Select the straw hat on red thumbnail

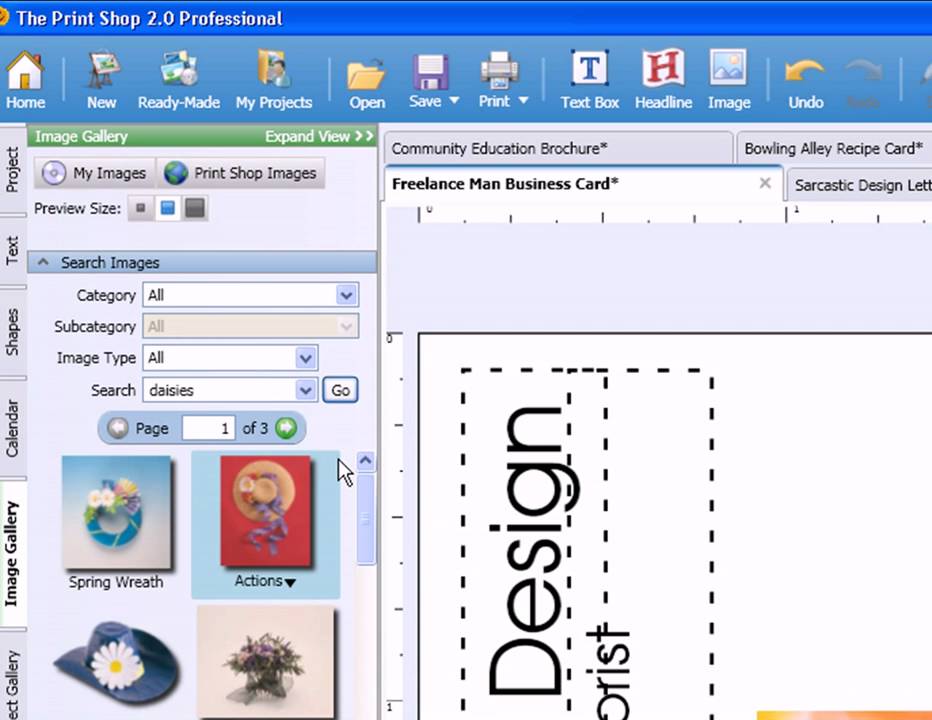[x=266, y=511]
